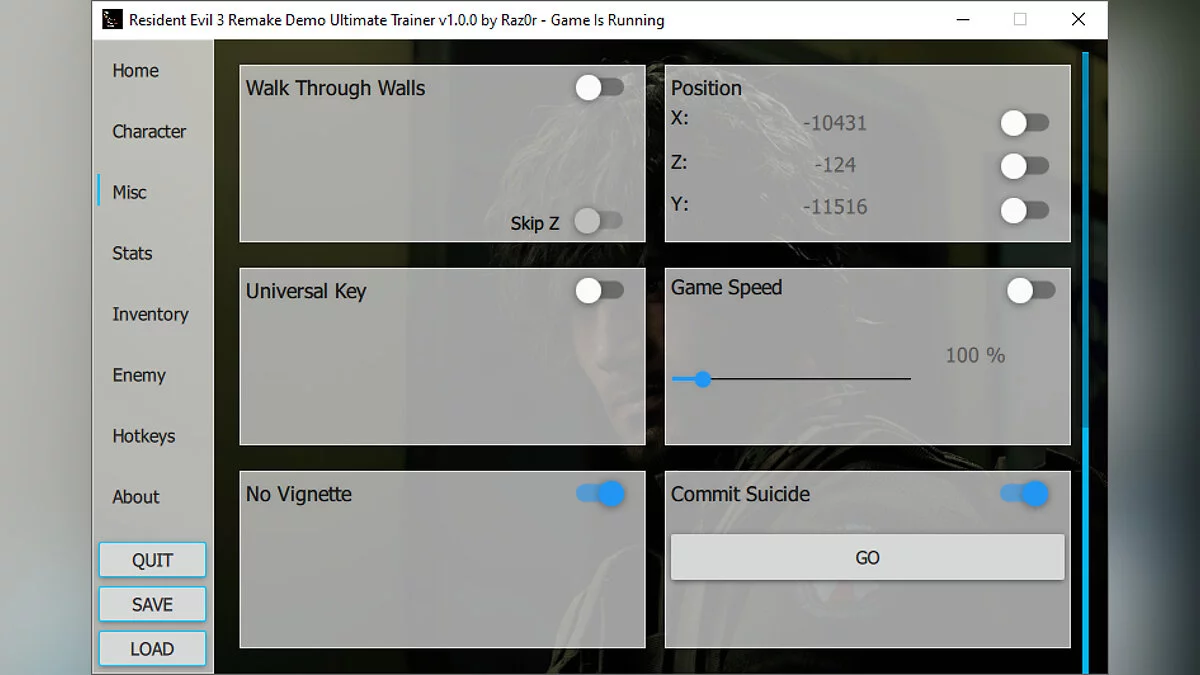Show the About tab
The height and width of the screenshot is (675, 1200).
(136, 497)
